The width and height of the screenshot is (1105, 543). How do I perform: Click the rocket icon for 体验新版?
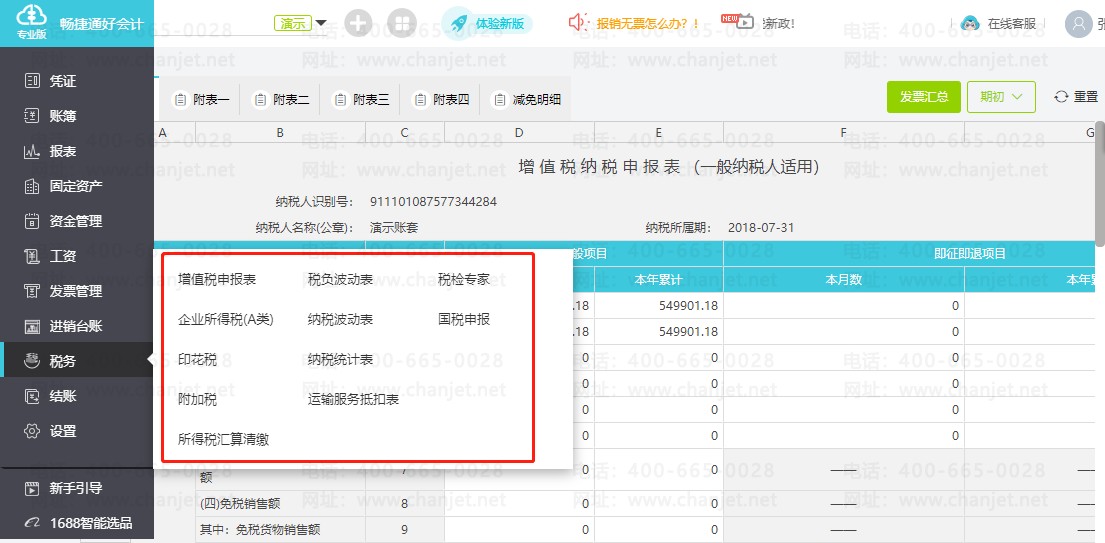coord(457,23)
